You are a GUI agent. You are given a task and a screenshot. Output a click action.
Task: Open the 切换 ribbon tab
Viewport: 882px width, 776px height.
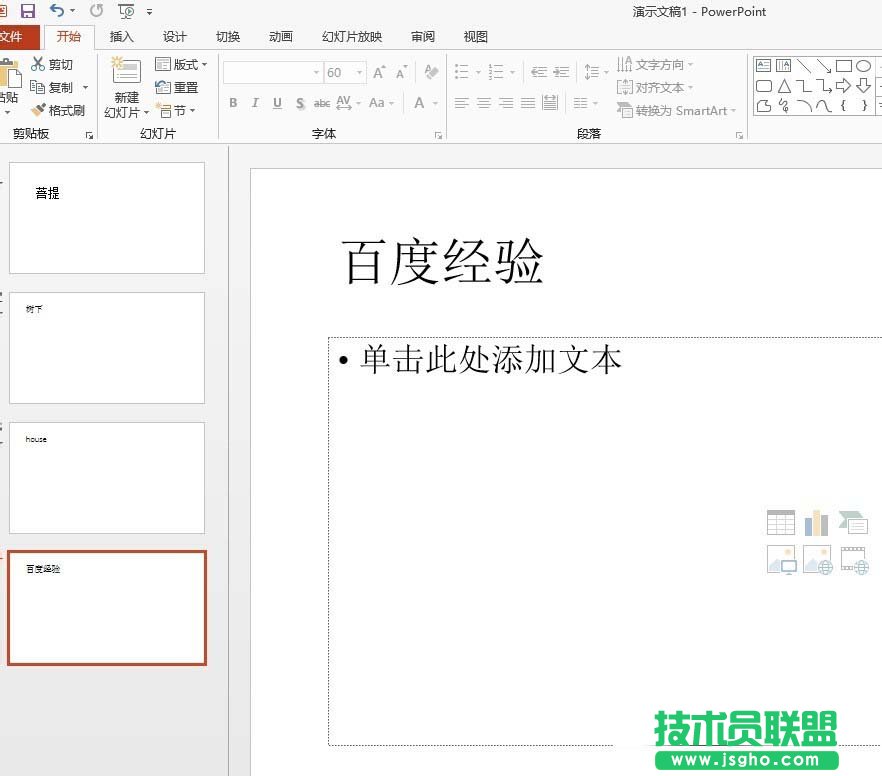228,37
